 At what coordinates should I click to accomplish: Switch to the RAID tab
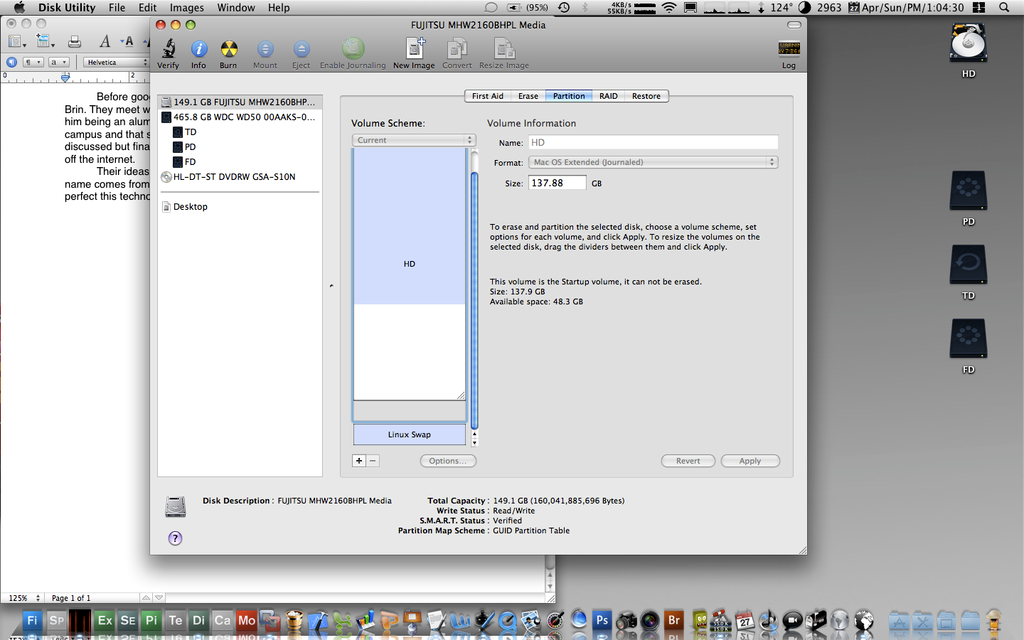pos(608,96)
